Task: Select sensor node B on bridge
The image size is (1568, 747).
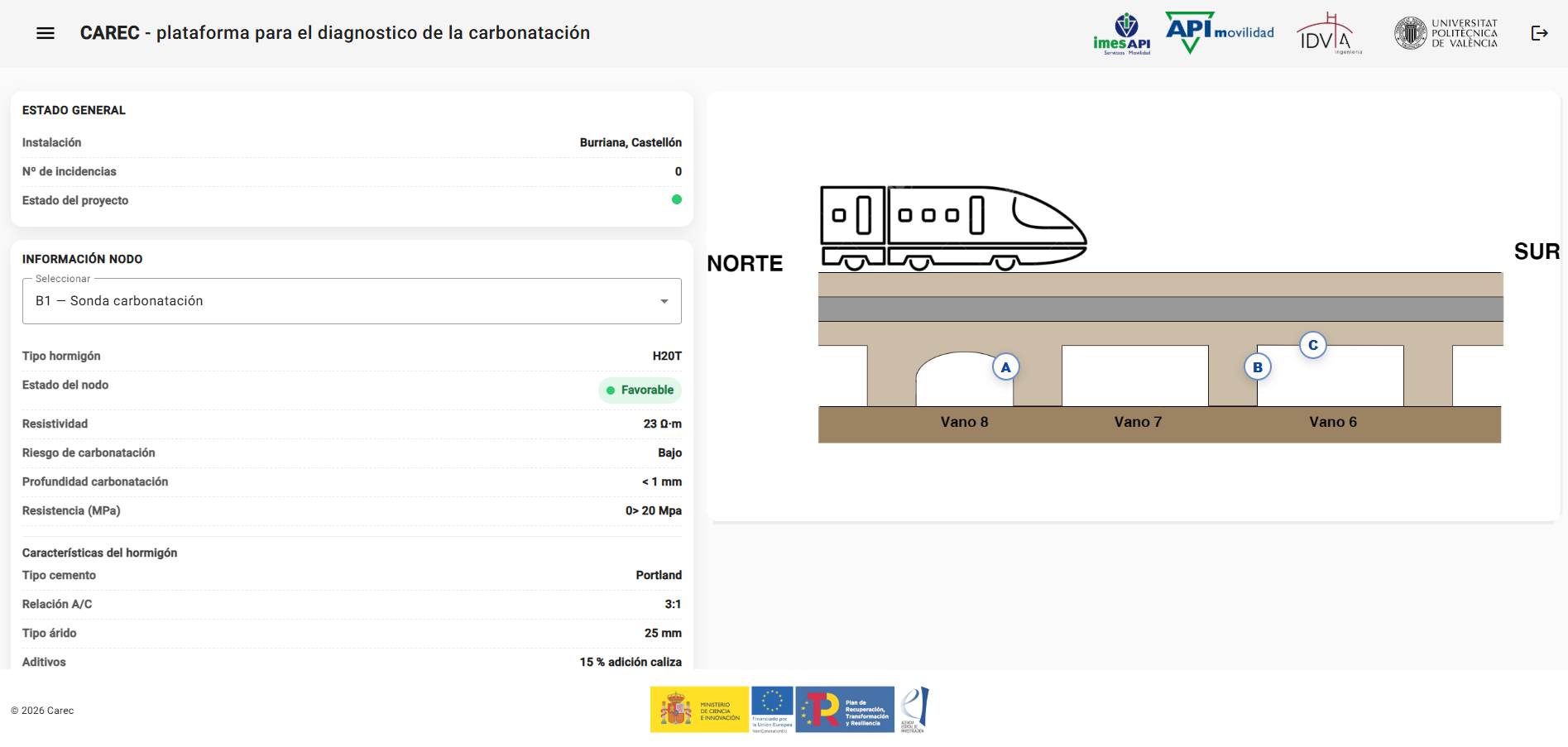Action: pyautogui.click(x=1257, y=367)
